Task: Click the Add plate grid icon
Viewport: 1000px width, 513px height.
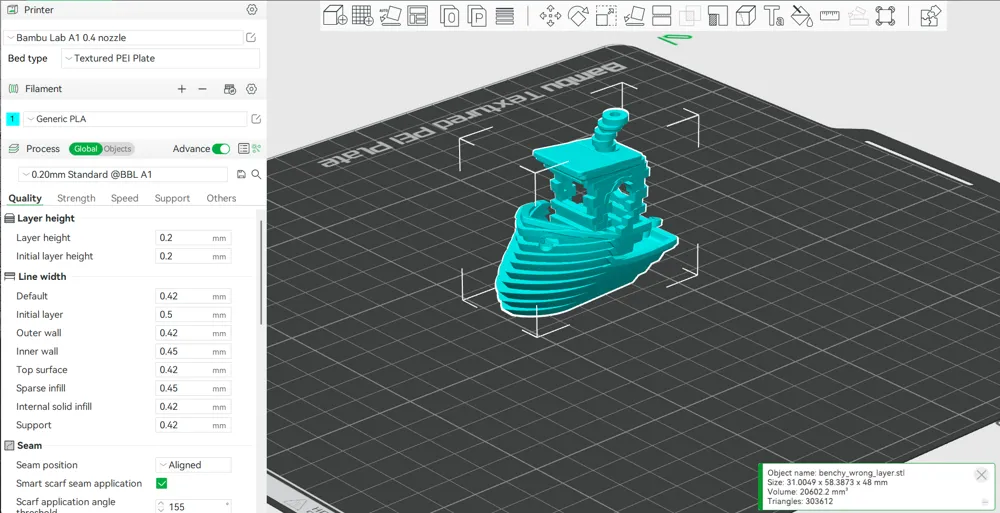Action: click(362, 15)
